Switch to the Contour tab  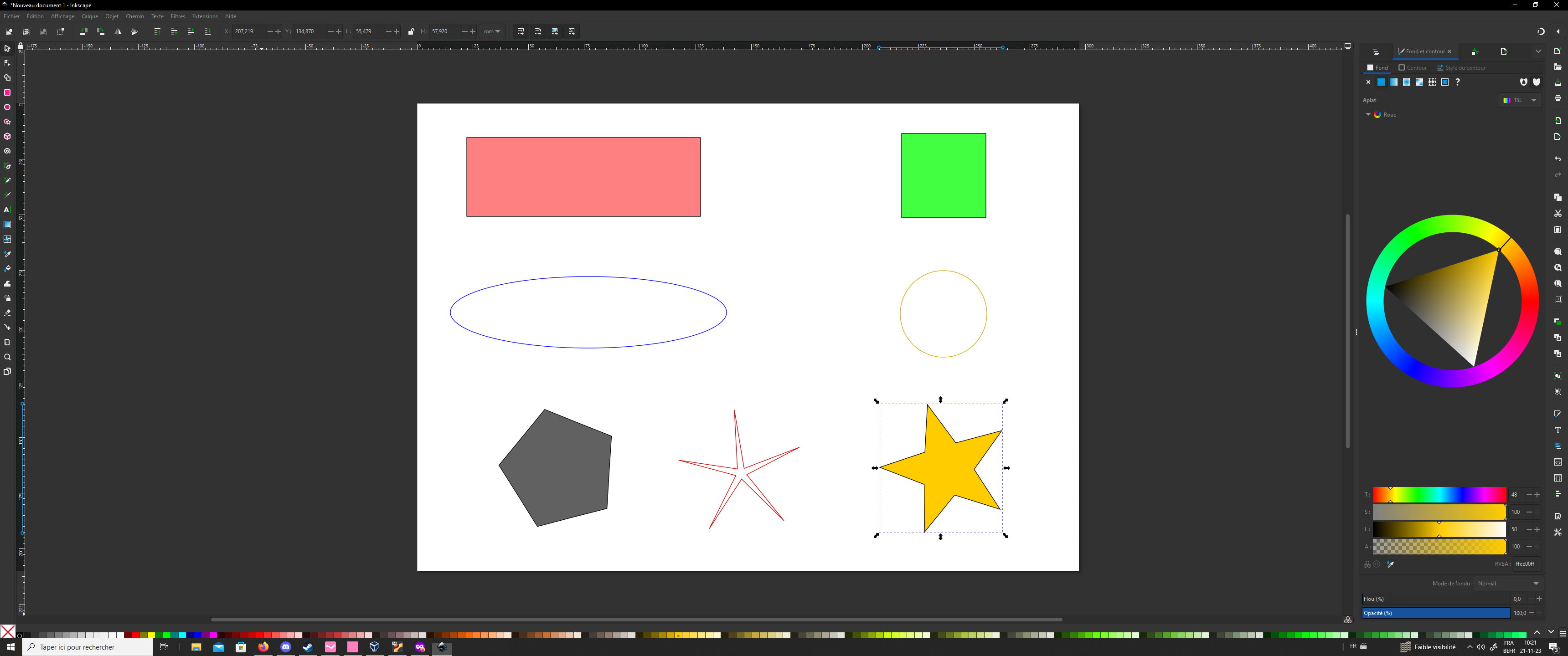click(x=1413, y=67)
